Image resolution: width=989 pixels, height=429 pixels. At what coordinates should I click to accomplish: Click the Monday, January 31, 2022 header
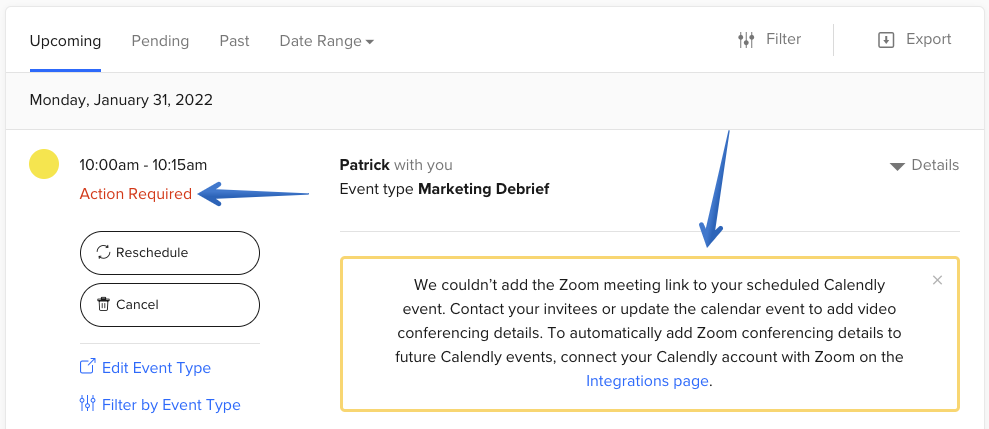click(121, 100)
